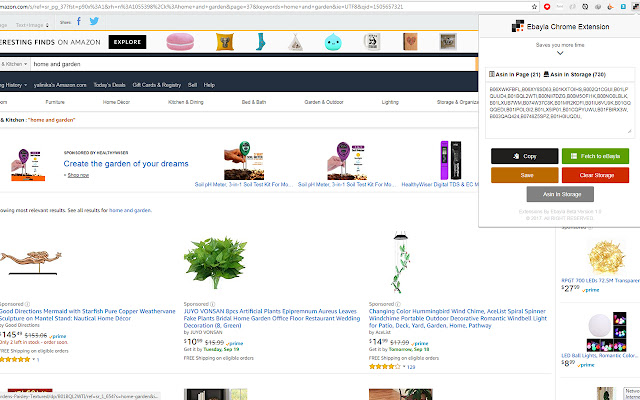Open the Ebayla extension icon in toolbar

[x=636, y=7]
